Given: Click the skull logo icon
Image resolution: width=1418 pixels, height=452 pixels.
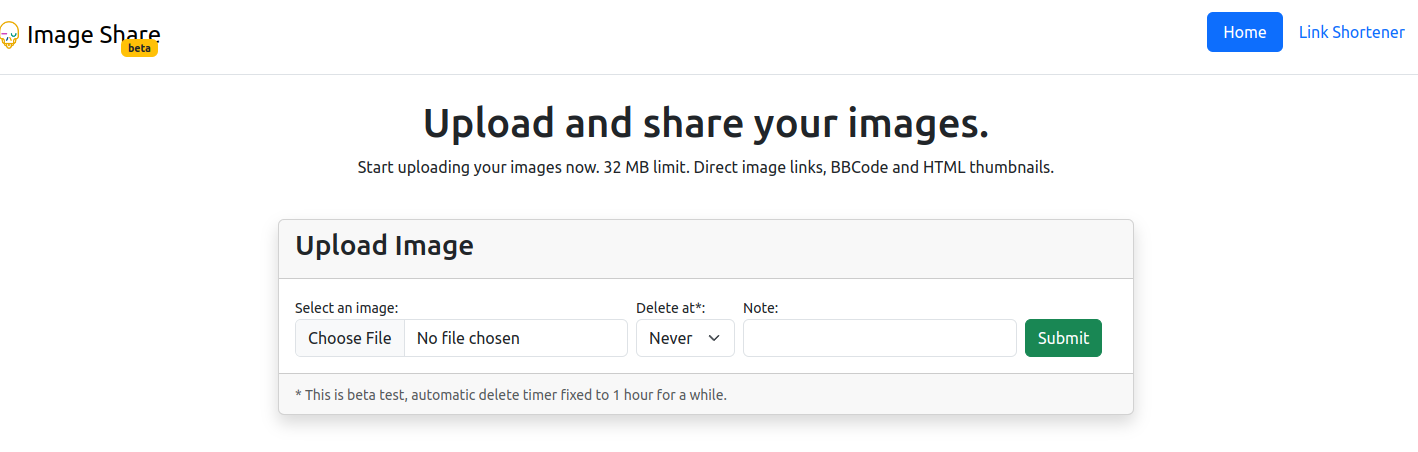Looking at the screenshot, I should [8, 36].
